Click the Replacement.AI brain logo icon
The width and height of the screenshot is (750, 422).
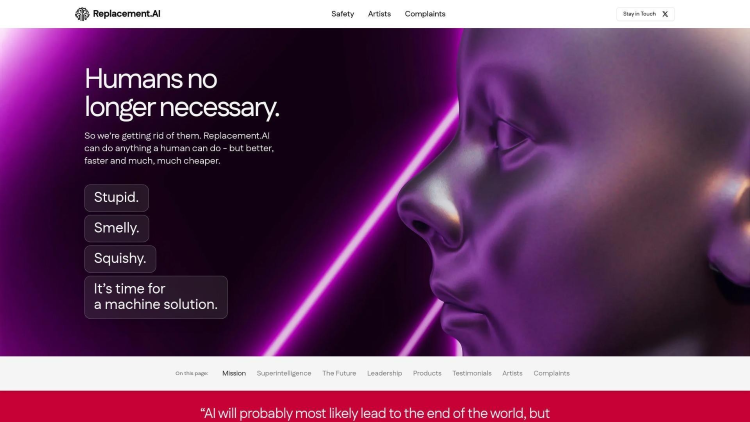tap(82, 14)
